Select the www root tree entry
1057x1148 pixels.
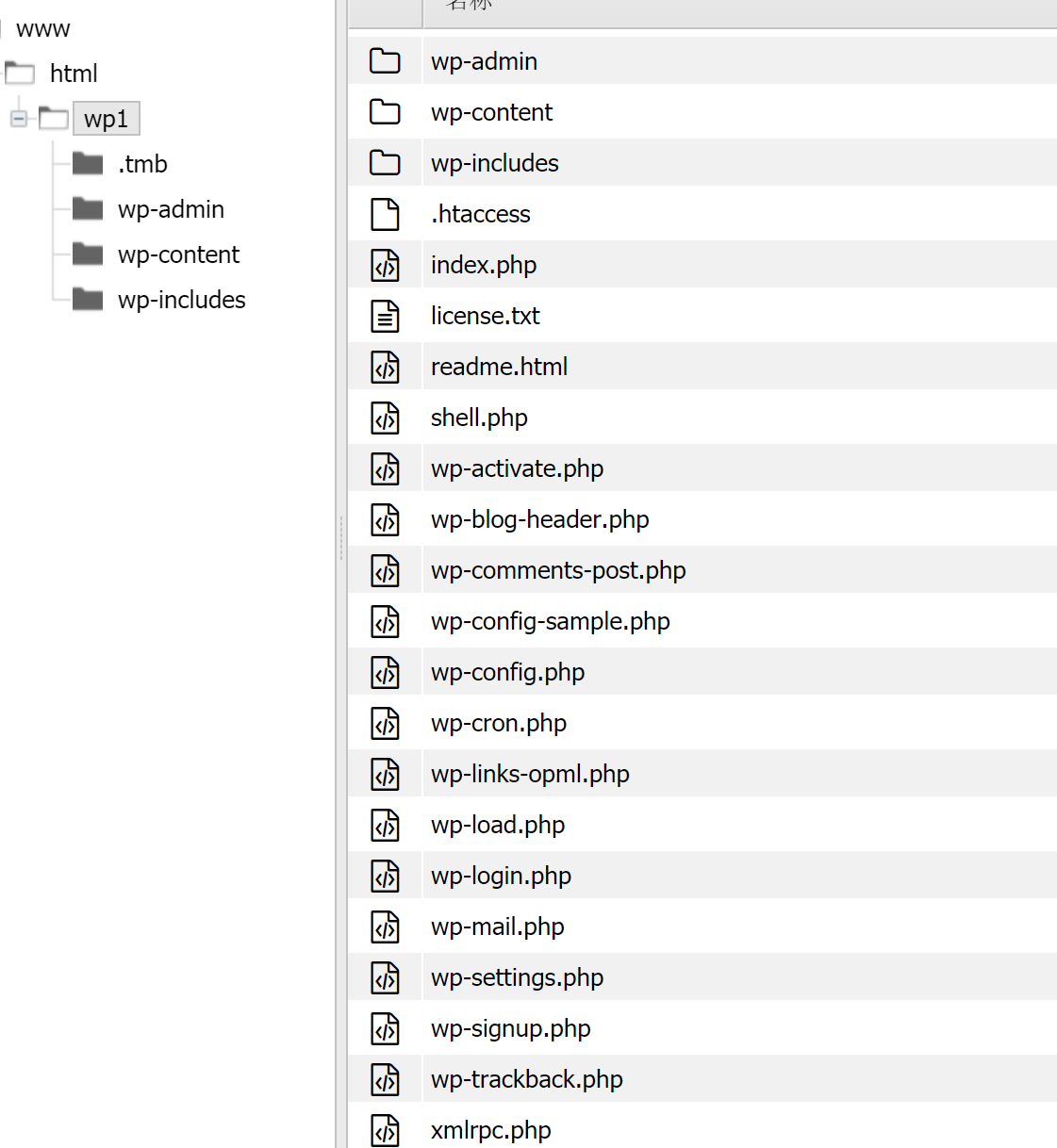43,28
